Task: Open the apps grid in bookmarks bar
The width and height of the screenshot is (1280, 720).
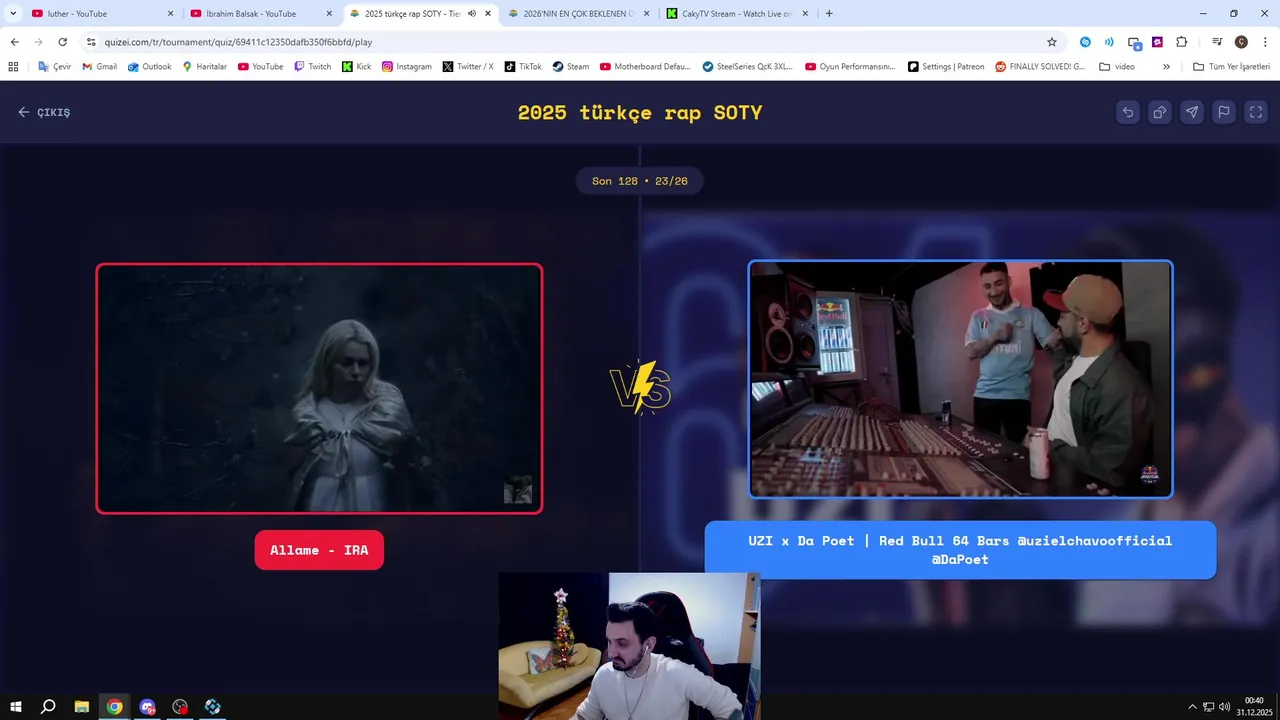Action: [x=13, y=67]
